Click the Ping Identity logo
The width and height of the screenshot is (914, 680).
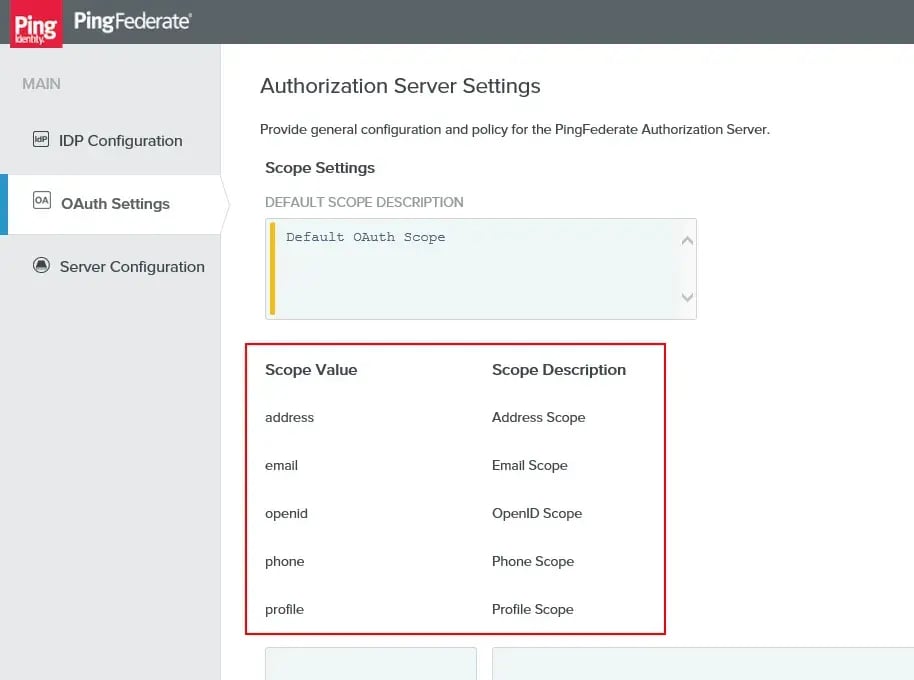point(35,24)
